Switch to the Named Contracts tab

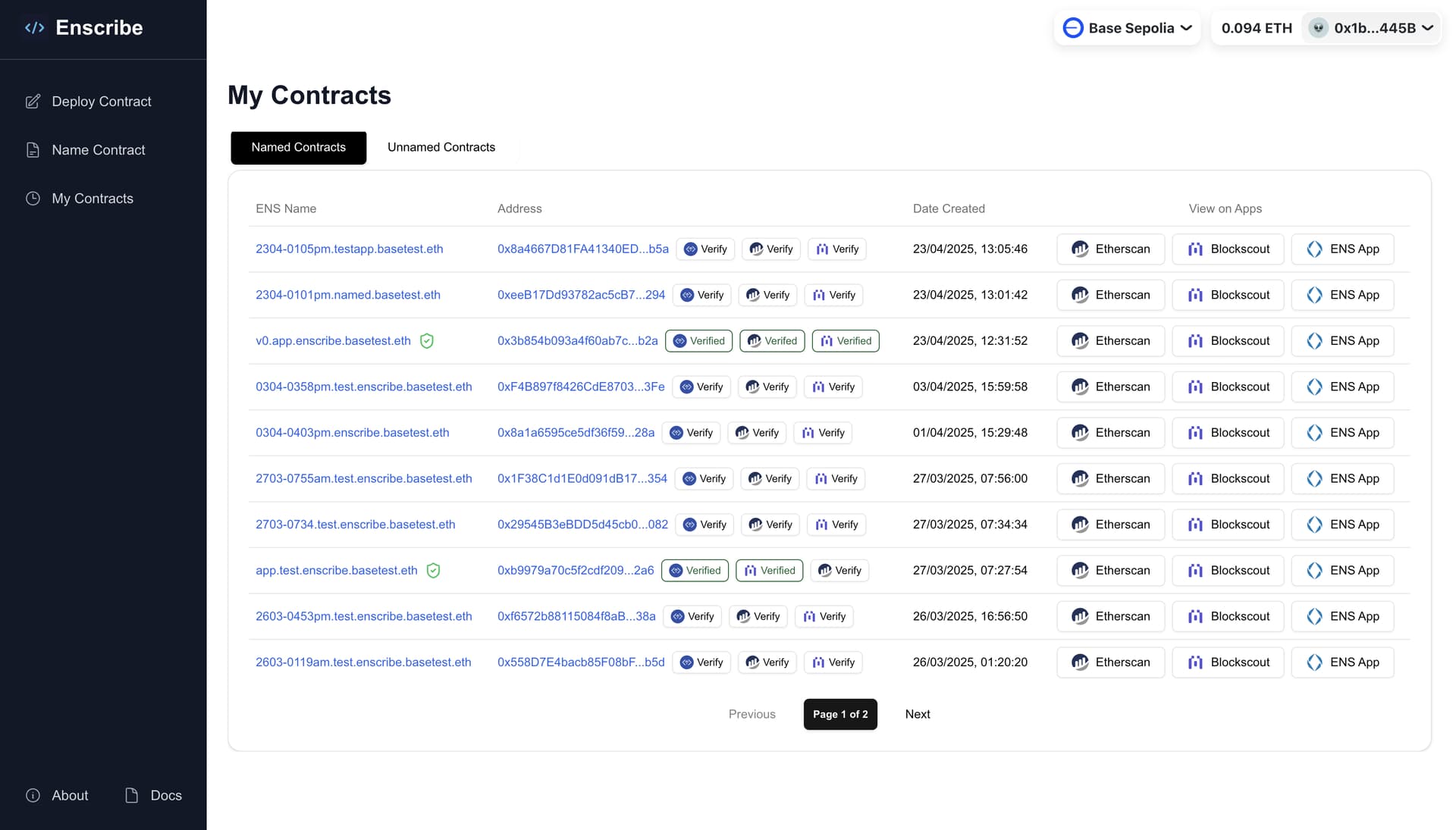[299, 148]
